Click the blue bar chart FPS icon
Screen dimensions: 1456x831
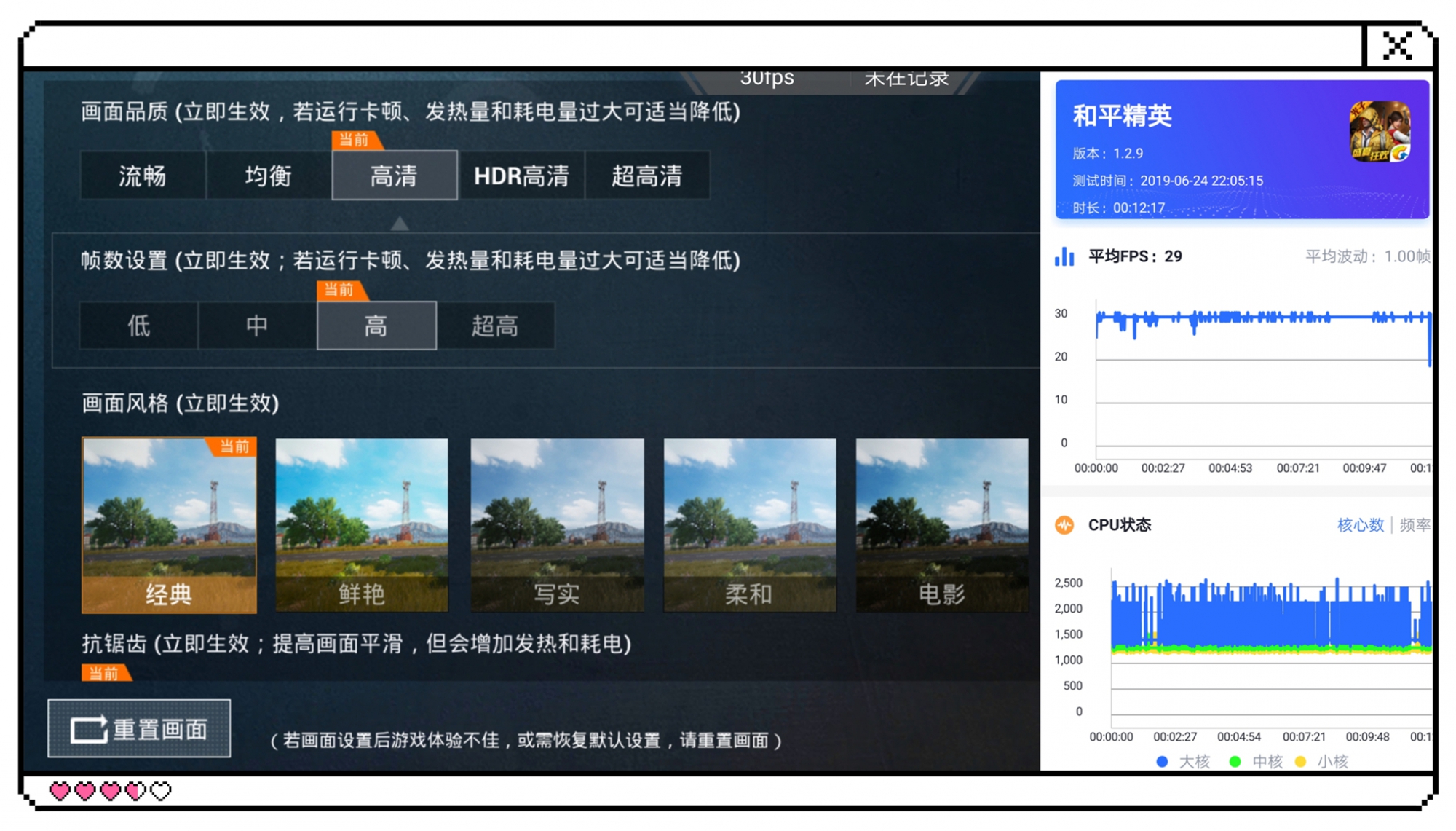coord(1064,256)
